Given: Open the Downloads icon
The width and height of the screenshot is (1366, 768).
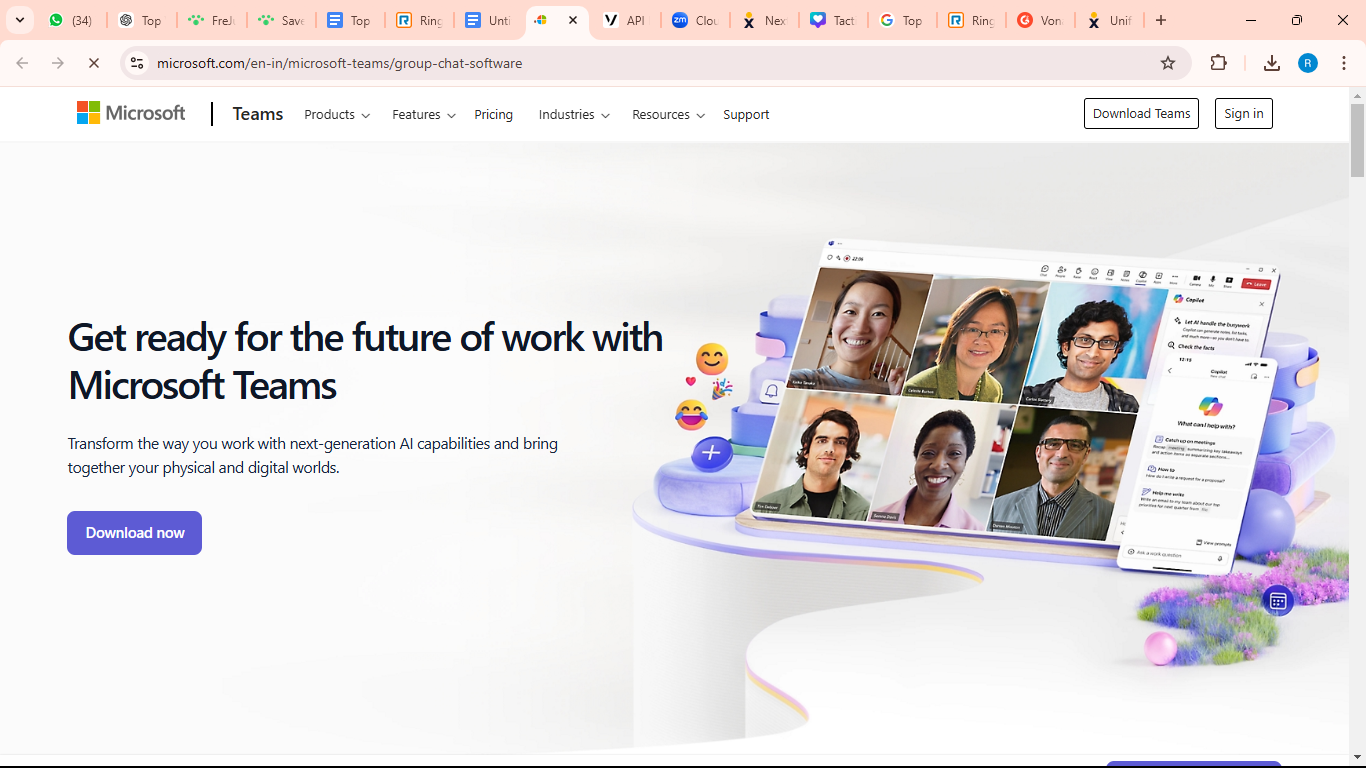Looking at the screenshot, I should 1271,62.
